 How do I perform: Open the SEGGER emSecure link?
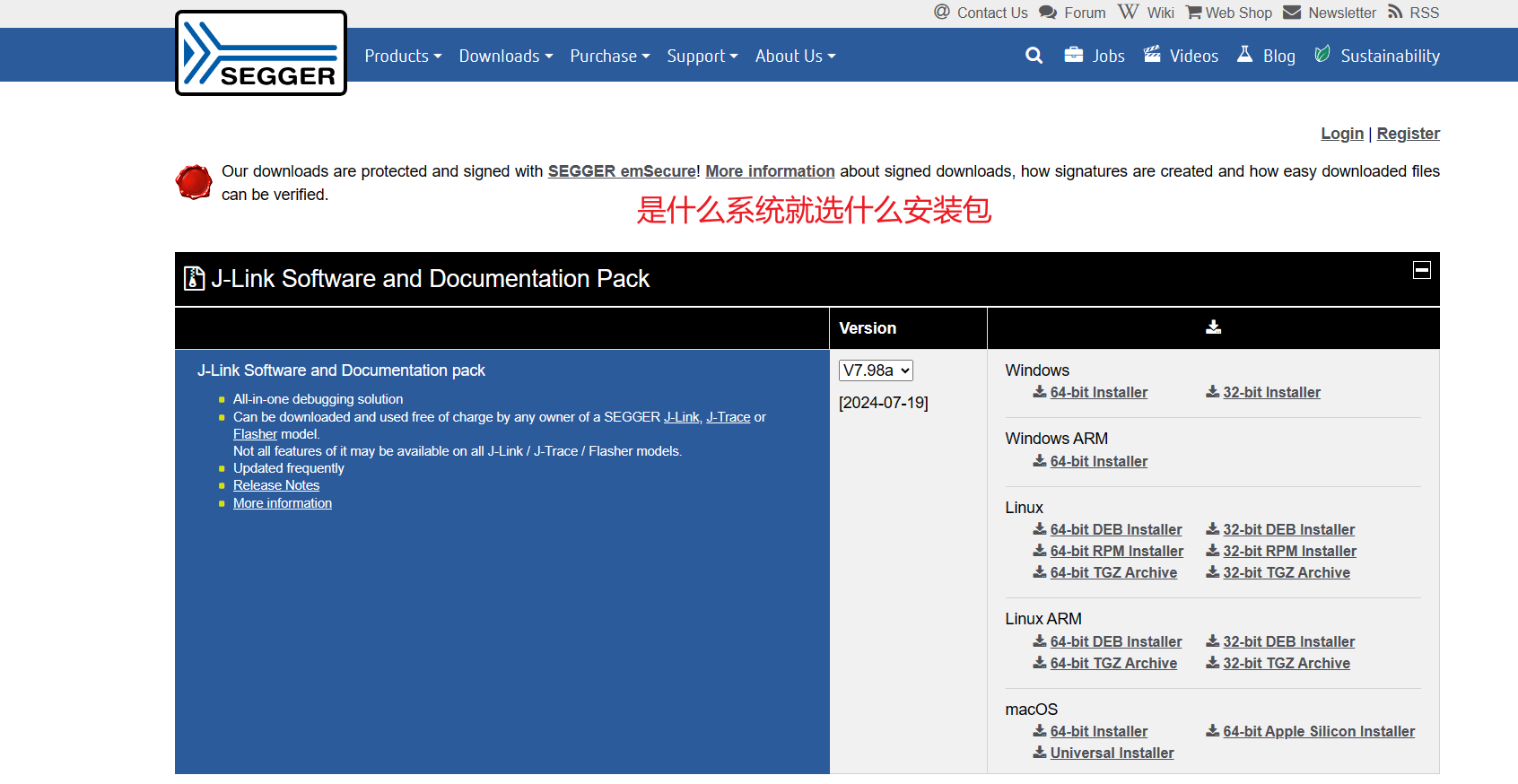pos(622,171)
